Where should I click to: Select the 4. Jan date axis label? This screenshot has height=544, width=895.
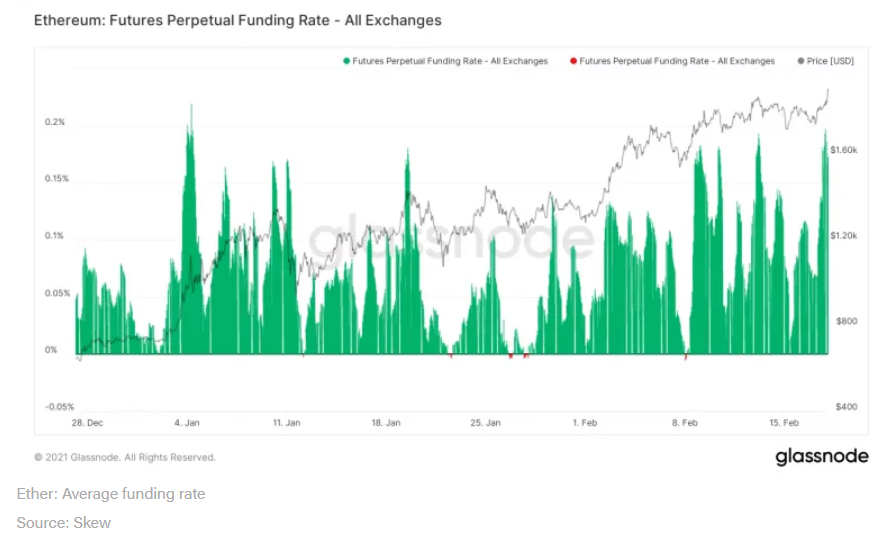[x=187, y=422]
